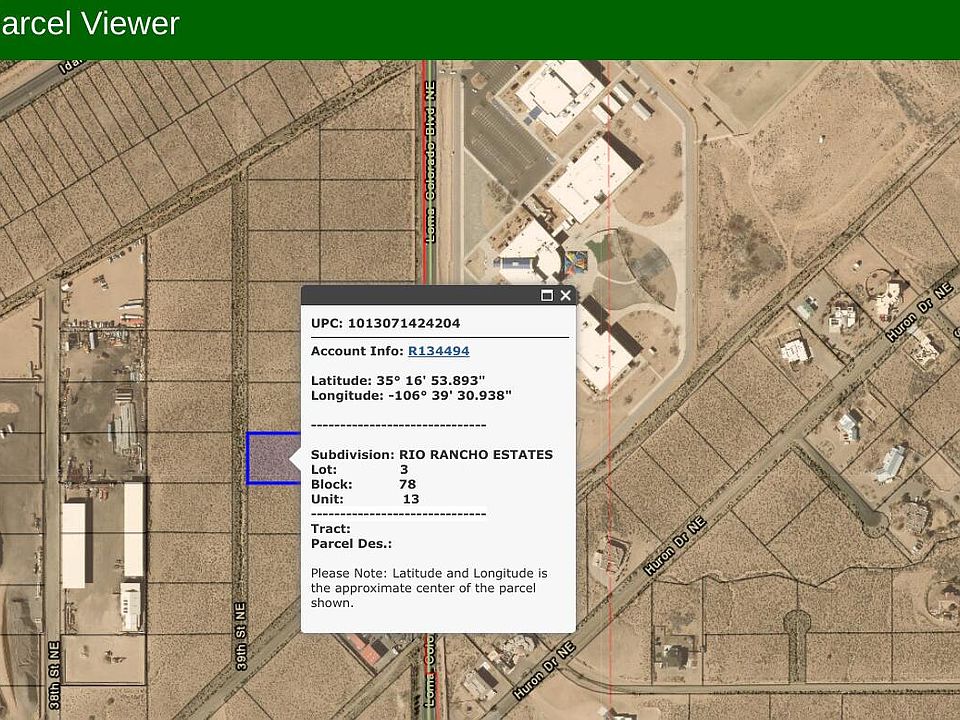Click the 38th St NE map label
960x720 pixels.
[x=54, y=675]
